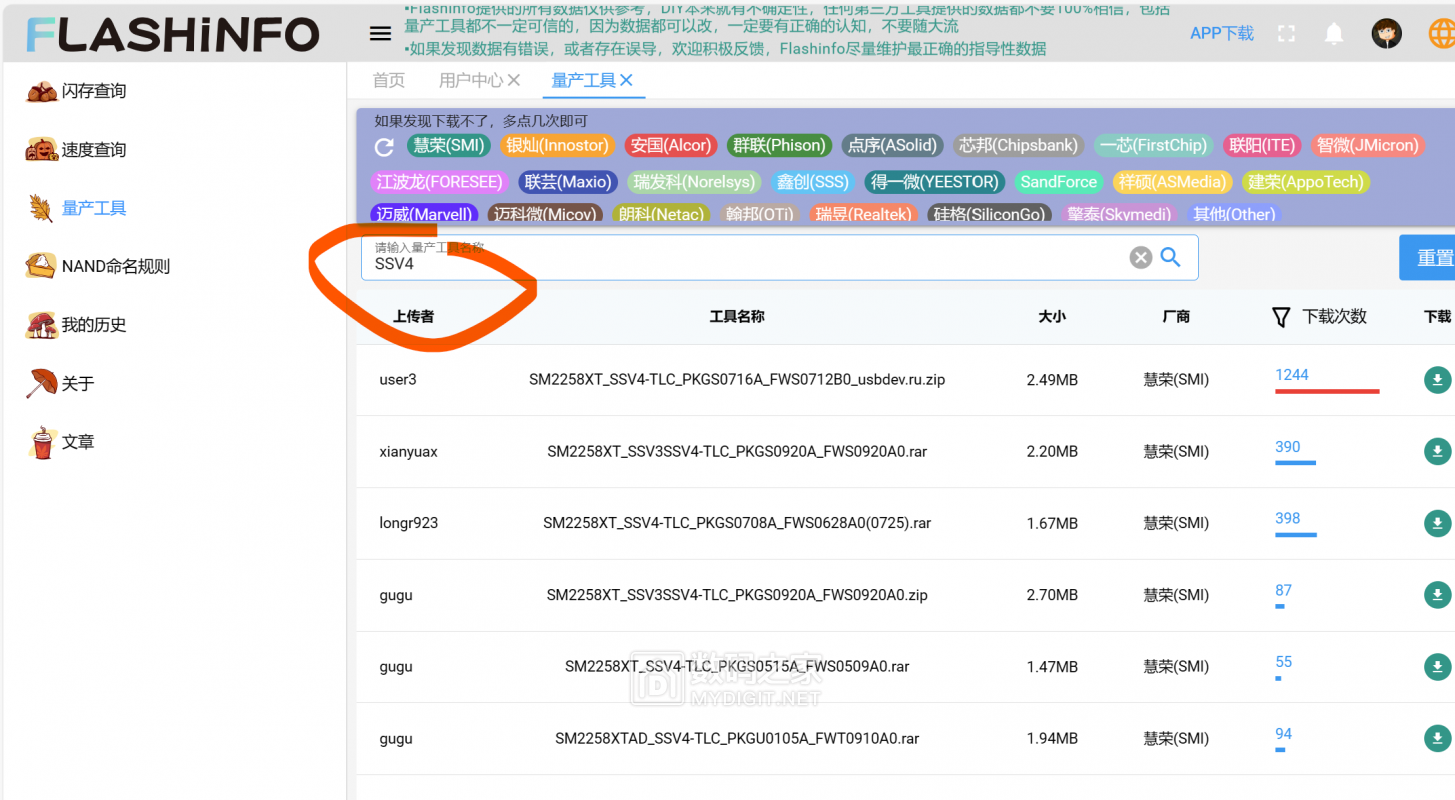The width and height of the screenshot is (1455, 800).
Task: Filter by 鑫创(SSS) vendor tag
Action: [x=812, y=182]
